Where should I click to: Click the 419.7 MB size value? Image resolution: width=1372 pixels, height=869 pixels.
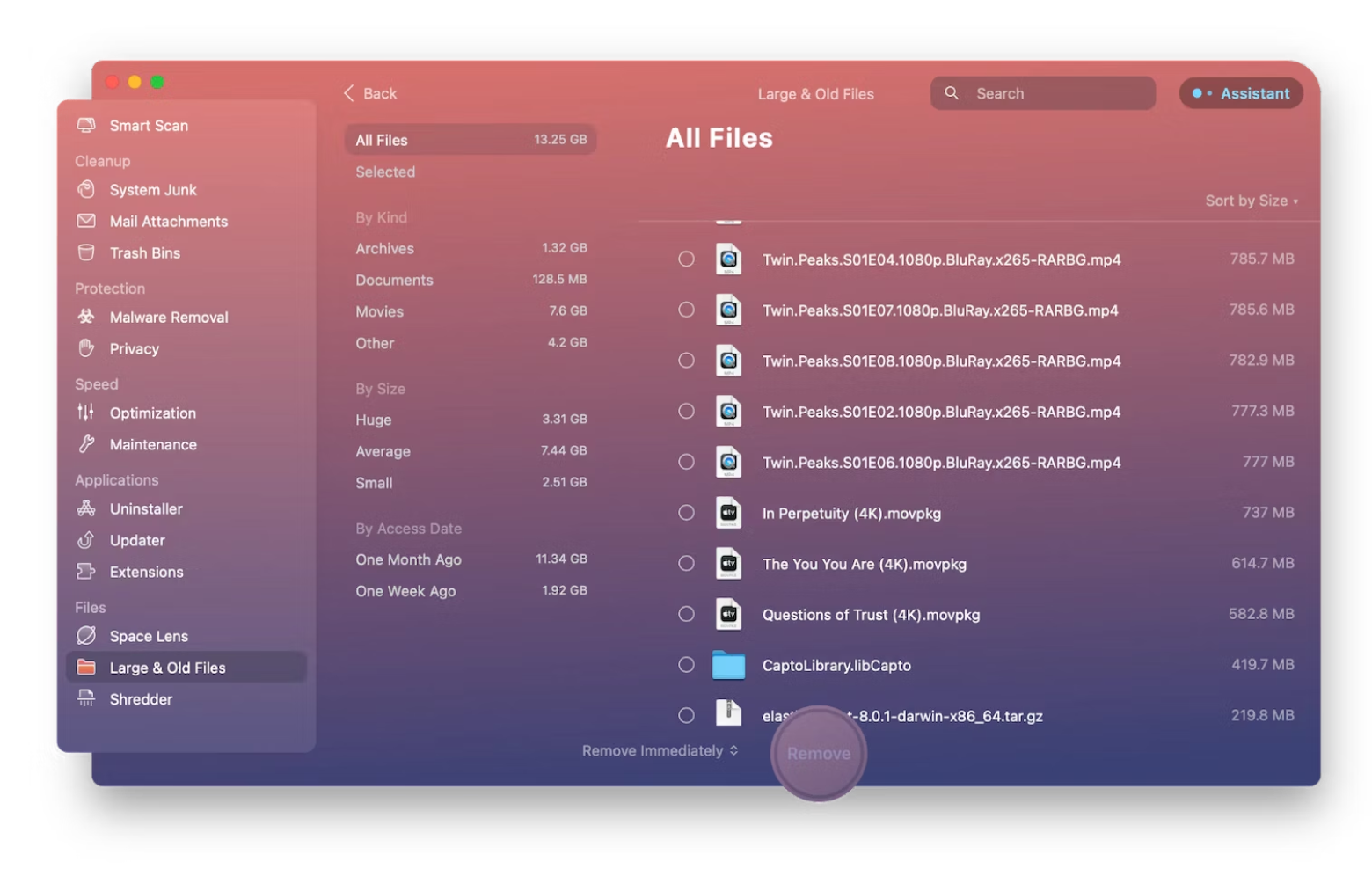[x=1262, y=664]
